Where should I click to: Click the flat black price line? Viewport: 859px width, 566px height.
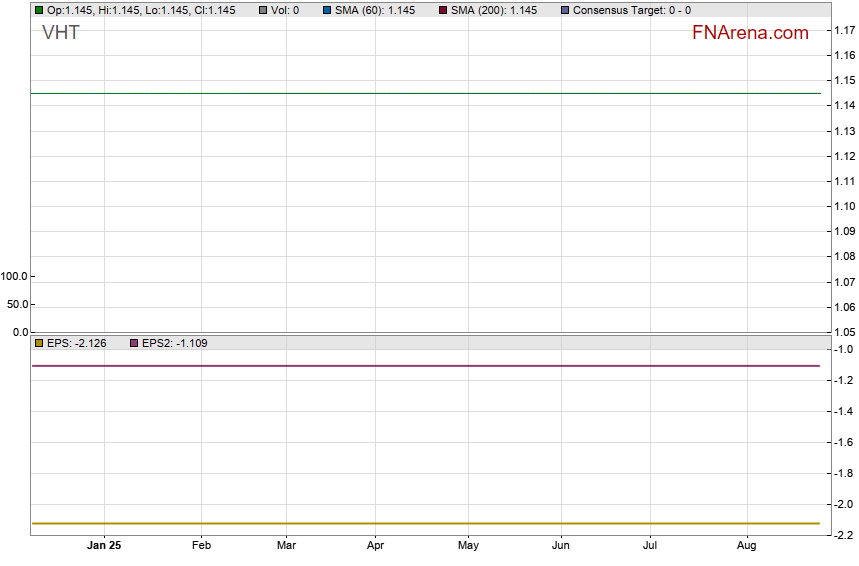(x=425, y=93)
